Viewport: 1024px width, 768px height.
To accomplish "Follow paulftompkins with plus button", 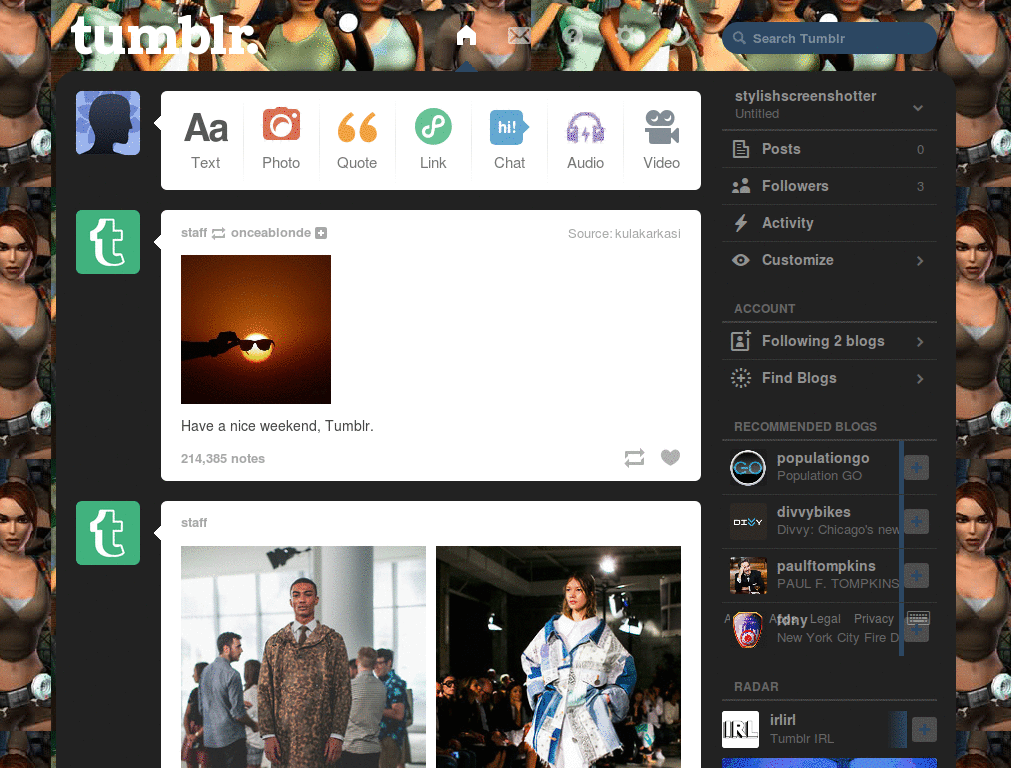I will point(916,575).
